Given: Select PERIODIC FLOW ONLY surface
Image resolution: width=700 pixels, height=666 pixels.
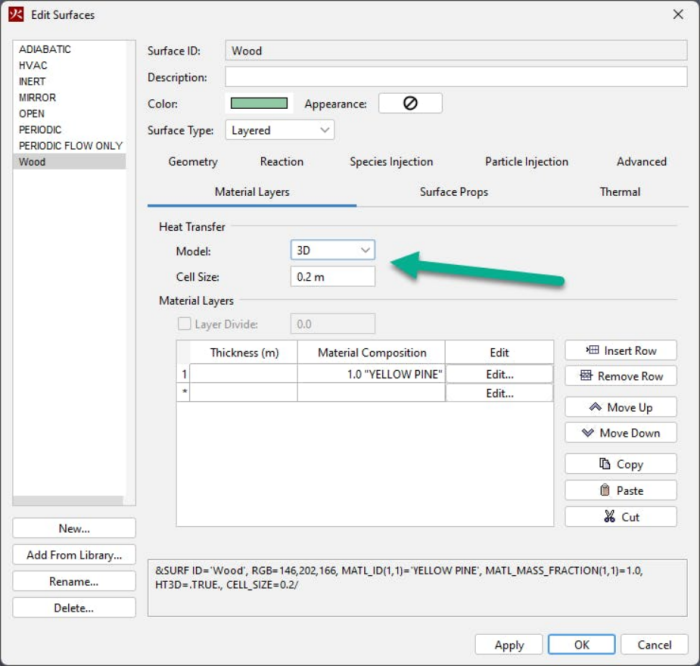Looking at the screenshot, I should click(70, 146).
